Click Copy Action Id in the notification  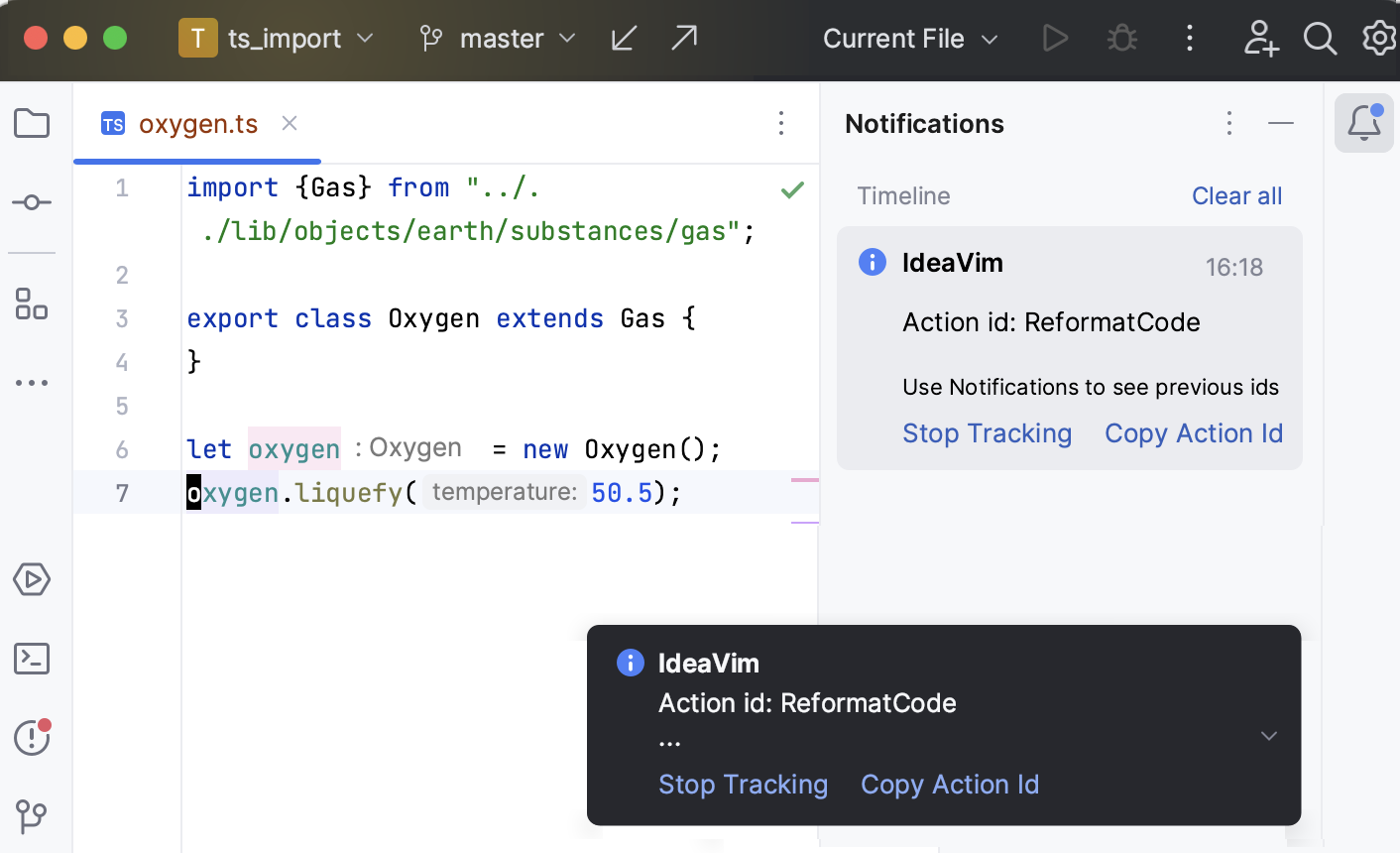[x=1194, y=433]
